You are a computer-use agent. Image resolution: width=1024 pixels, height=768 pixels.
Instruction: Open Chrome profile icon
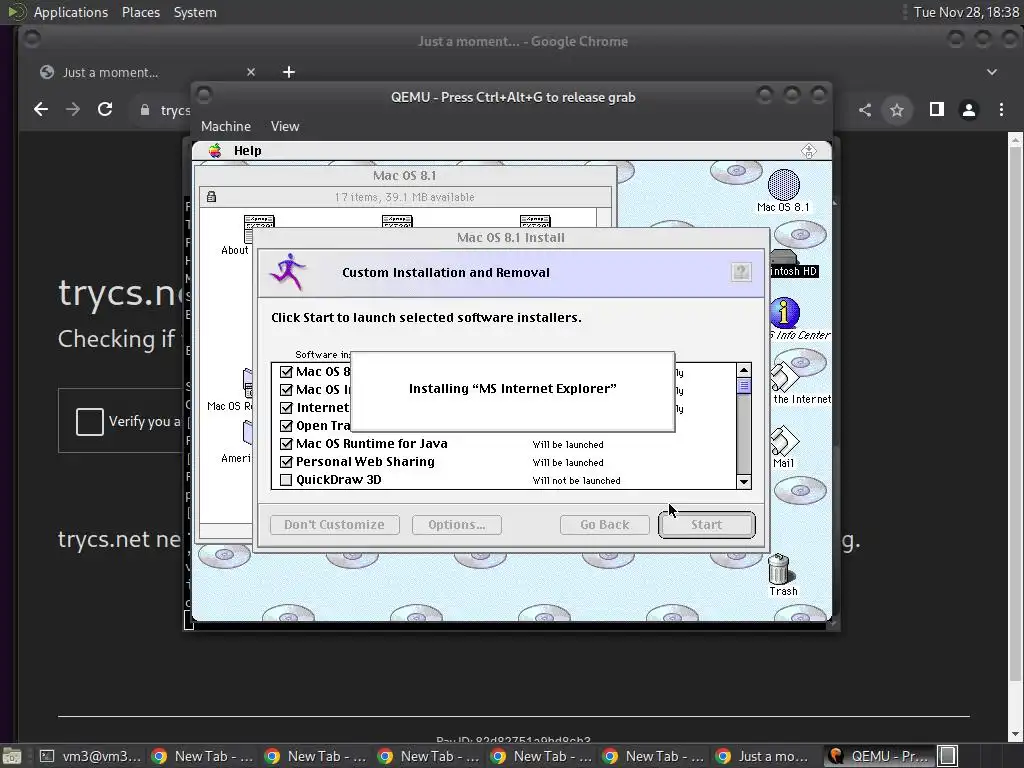click(968, 110)
